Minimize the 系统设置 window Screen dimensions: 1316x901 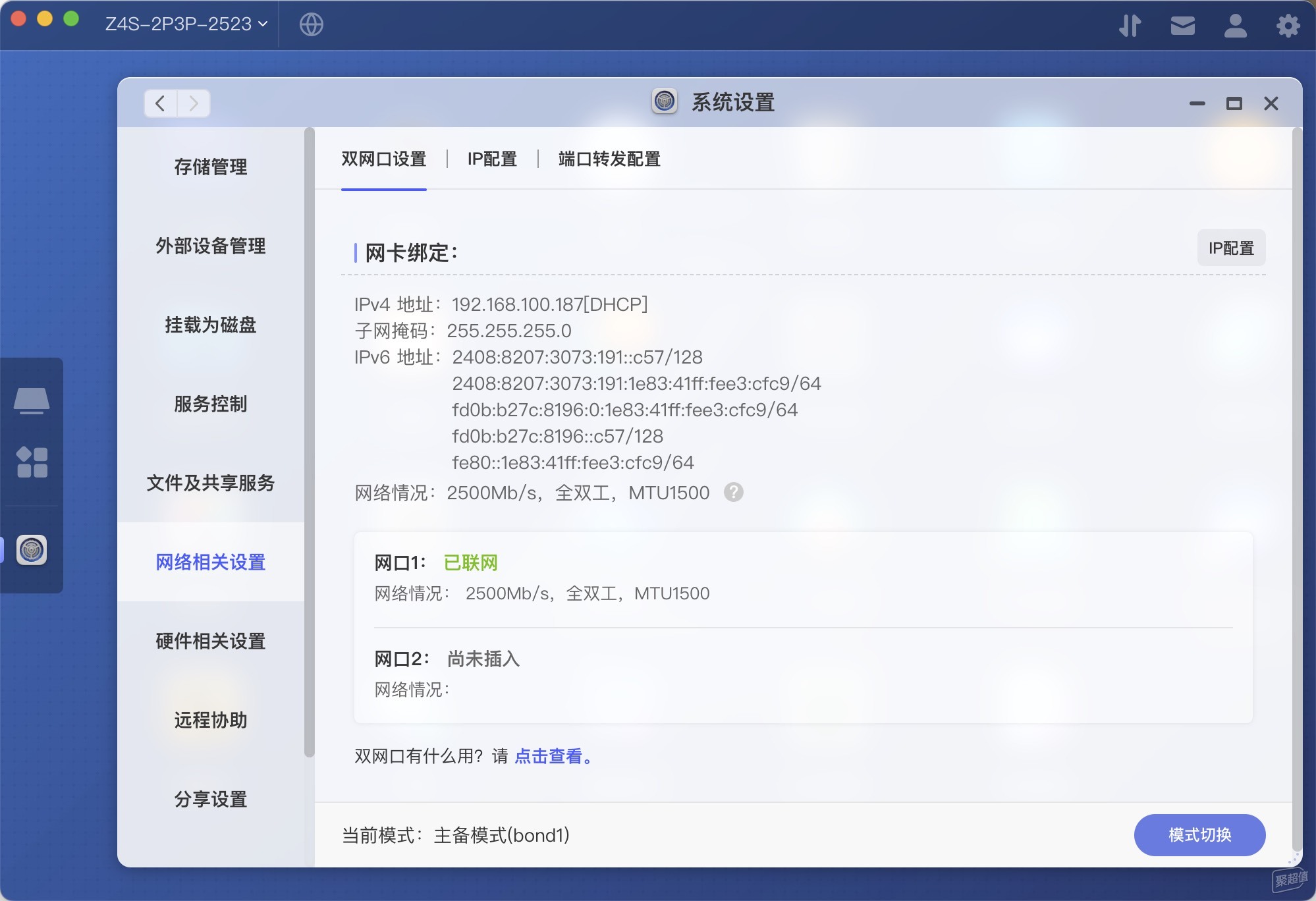tap(1197, 103)
